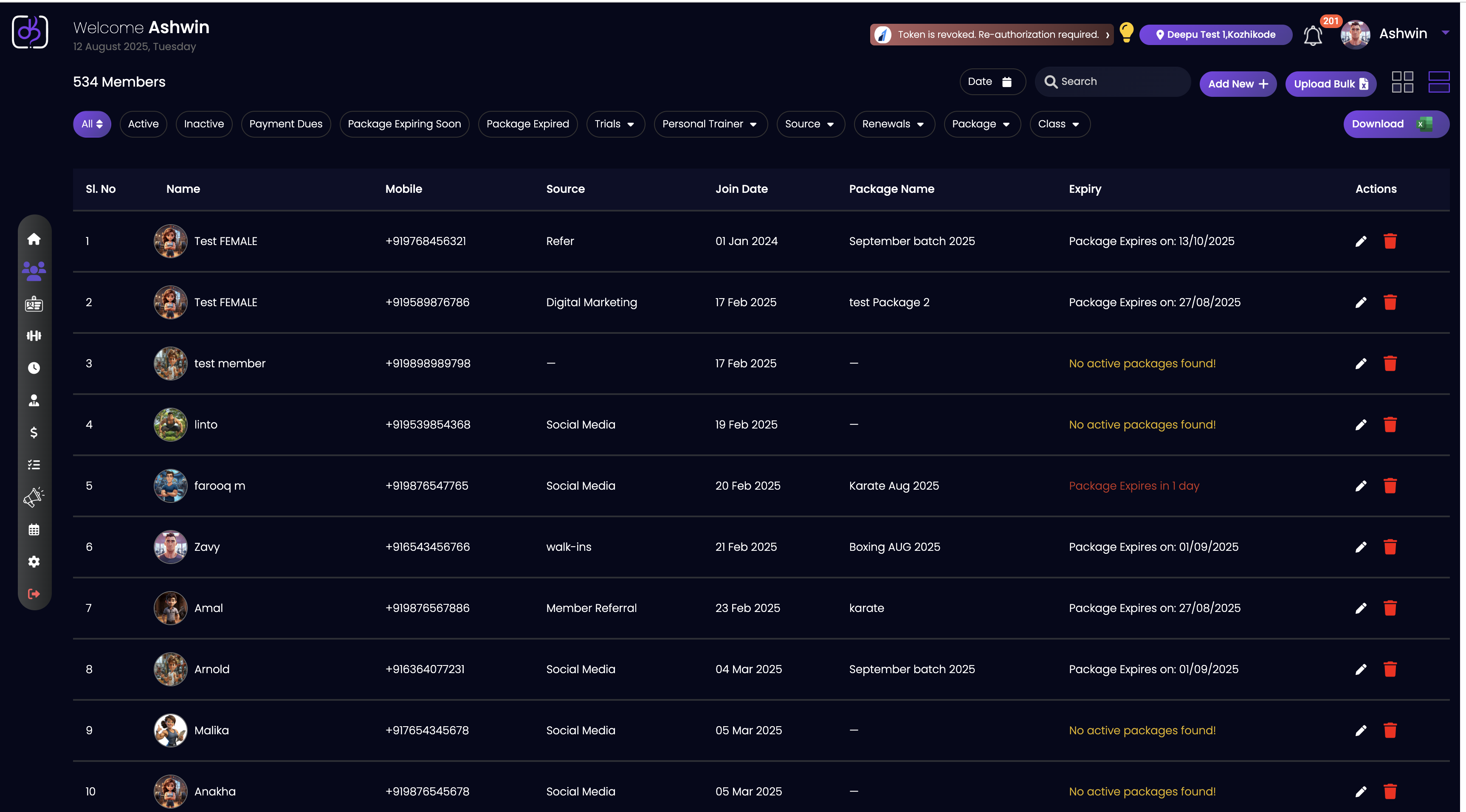This screenshot has height=812, width=1466.
Task: Switch to list view layout
Action: coord(1439,82)
